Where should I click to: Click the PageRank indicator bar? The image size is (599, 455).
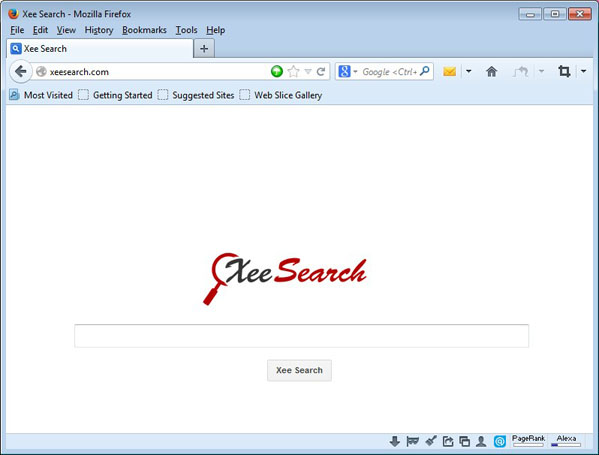click(x=528, y=440)
